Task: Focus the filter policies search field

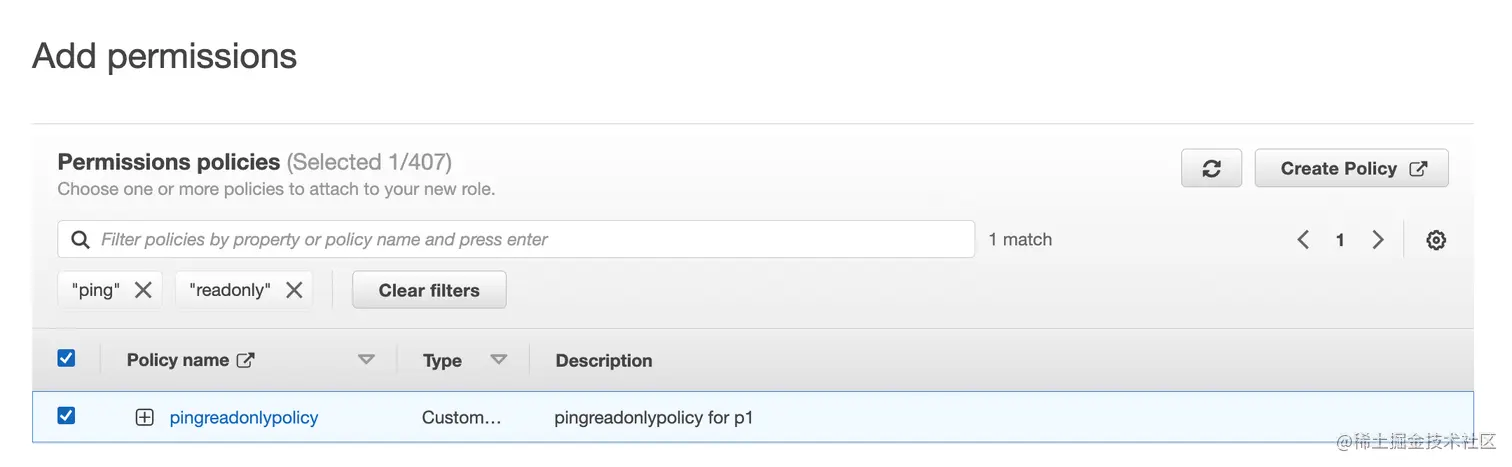Action: [x=530, y=240]
